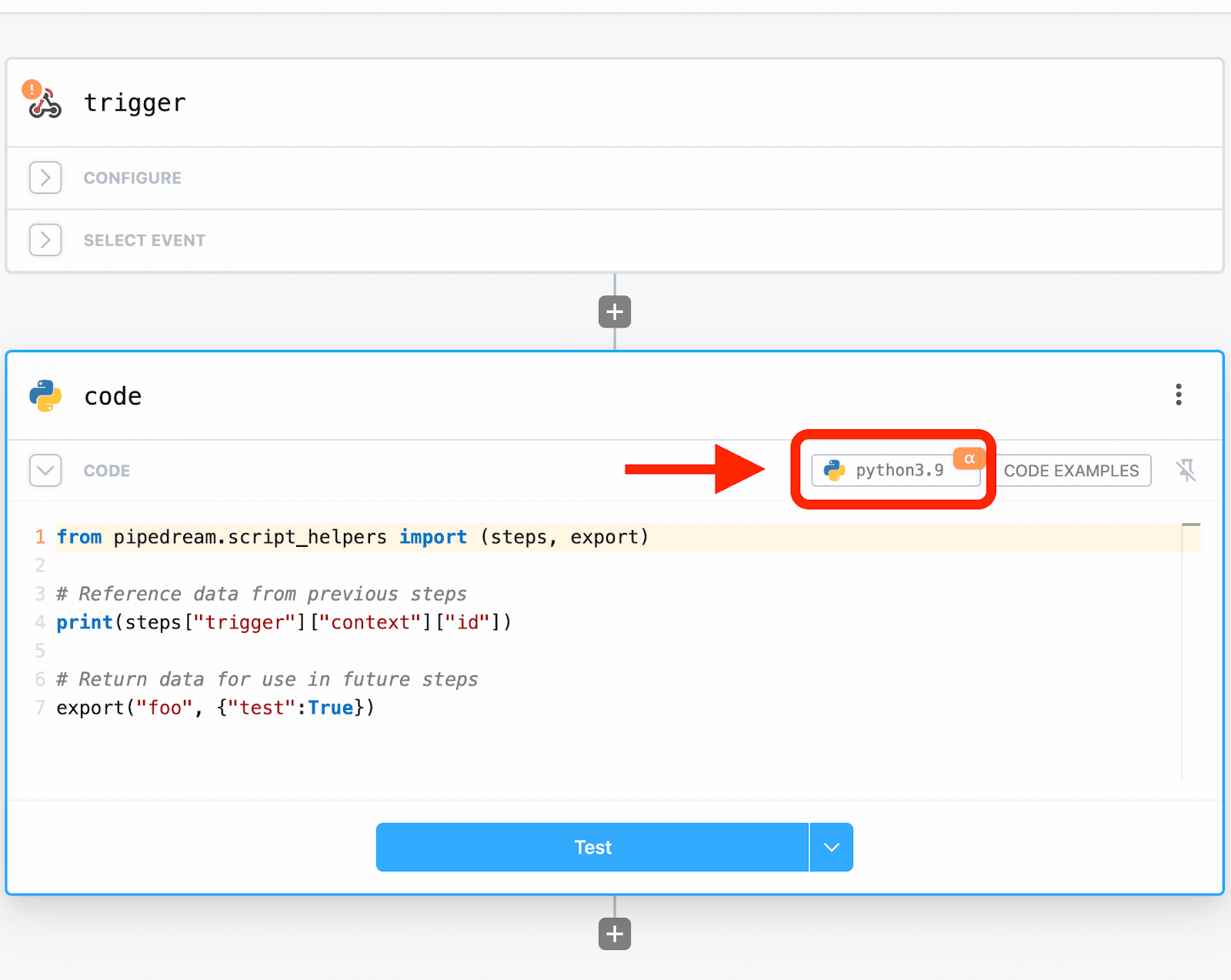Click the trigger step title
This screenshot has height=980, width=1231.
[135, 102]
